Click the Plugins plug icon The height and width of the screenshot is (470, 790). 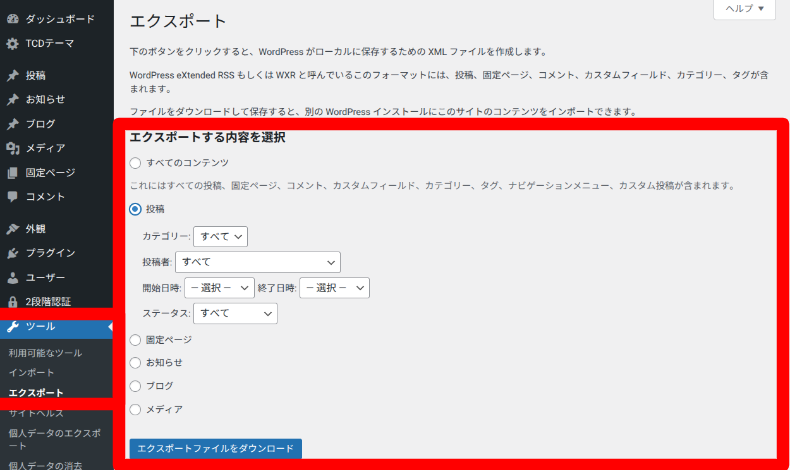(x=13, y=253)
